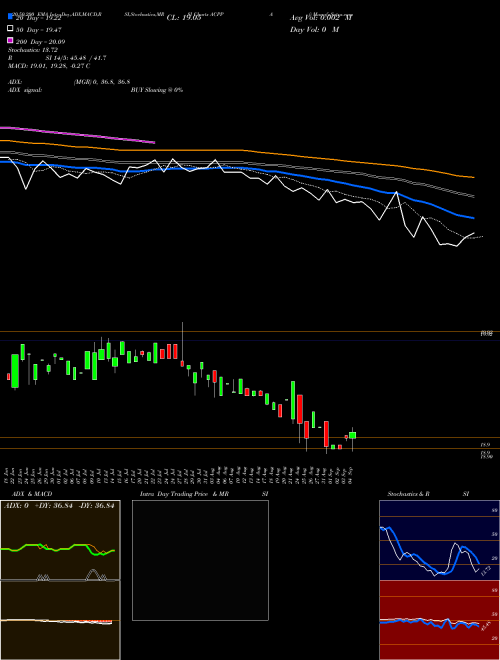
Task: Click the magenta 200 Day legend swatch
Action: (10, 40)
